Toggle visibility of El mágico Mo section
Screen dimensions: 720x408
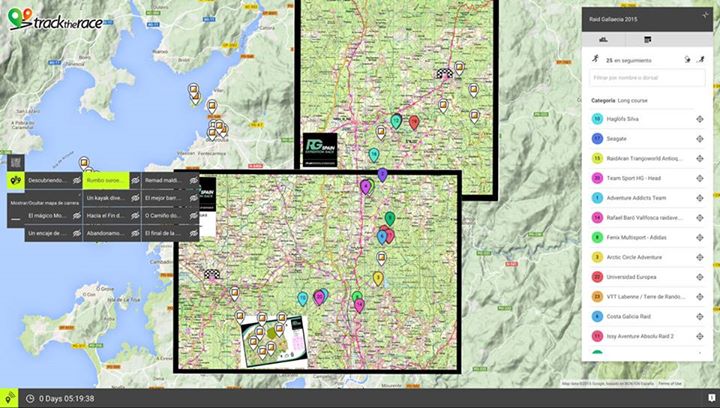click(x=77, y=215)
